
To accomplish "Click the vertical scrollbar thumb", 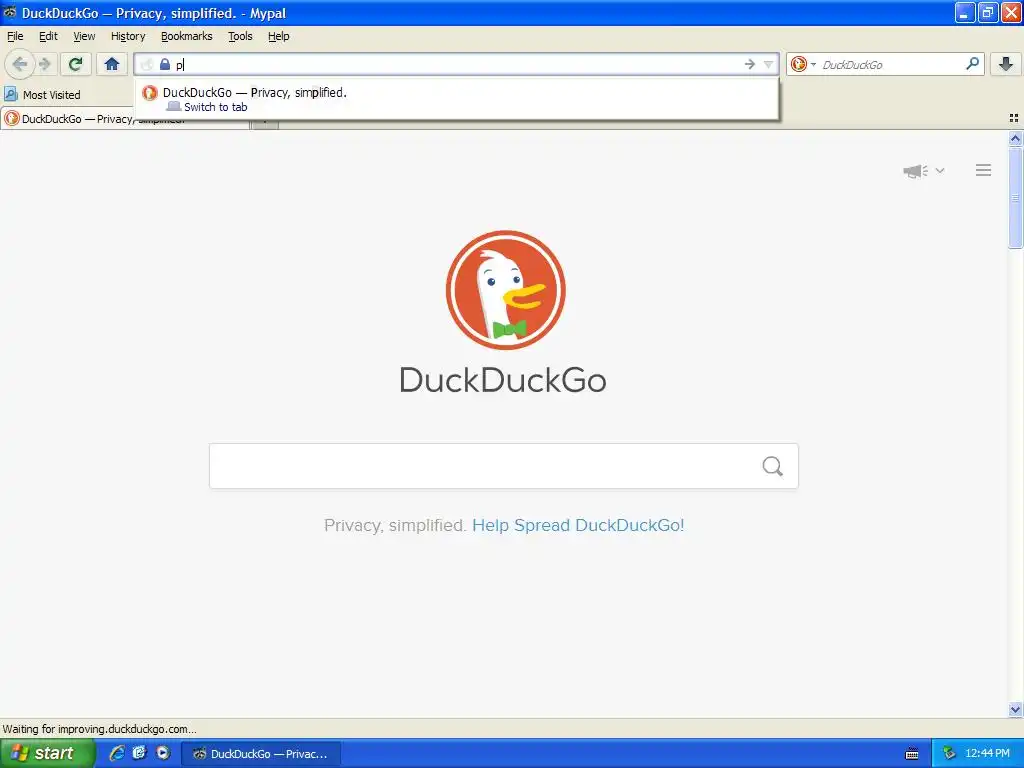I will point(1015,198).
